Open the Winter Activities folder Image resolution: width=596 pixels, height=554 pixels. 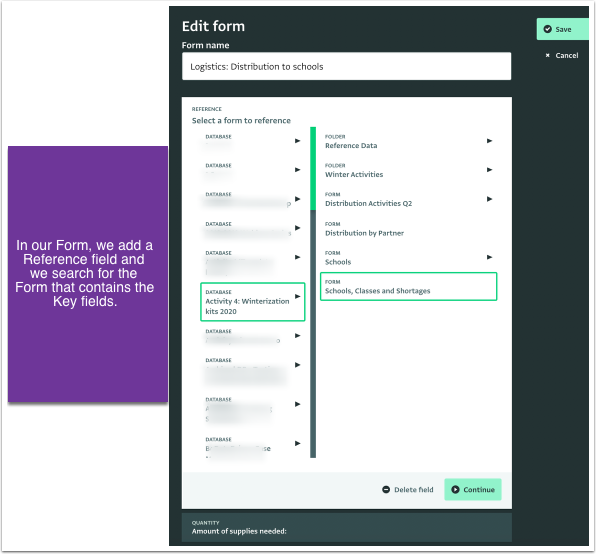408,170
